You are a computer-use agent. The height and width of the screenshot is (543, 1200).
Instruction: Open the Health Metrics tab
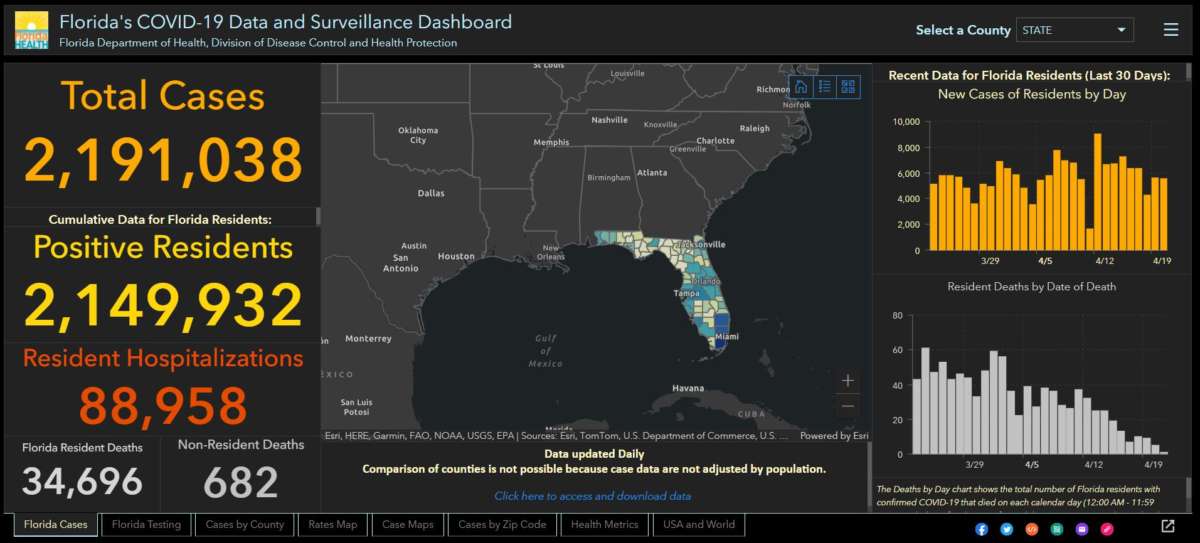pos(604,524)
